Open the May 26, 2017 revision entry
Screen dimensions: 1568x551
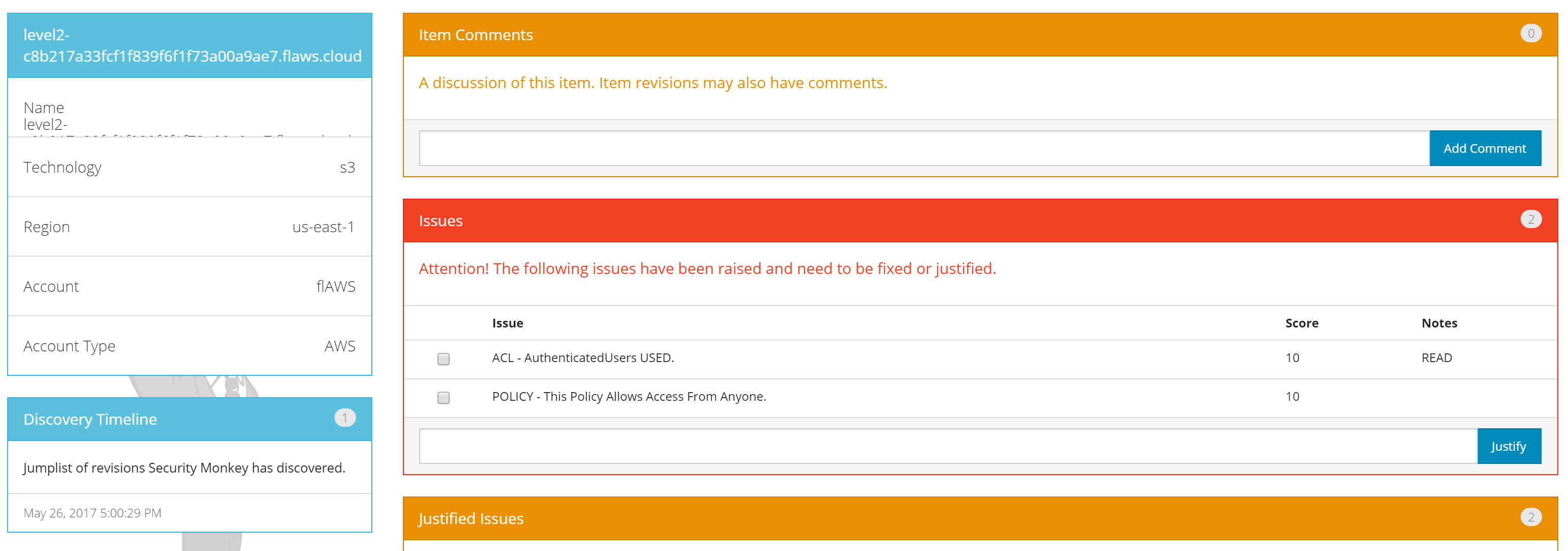(x=189, y=513)
